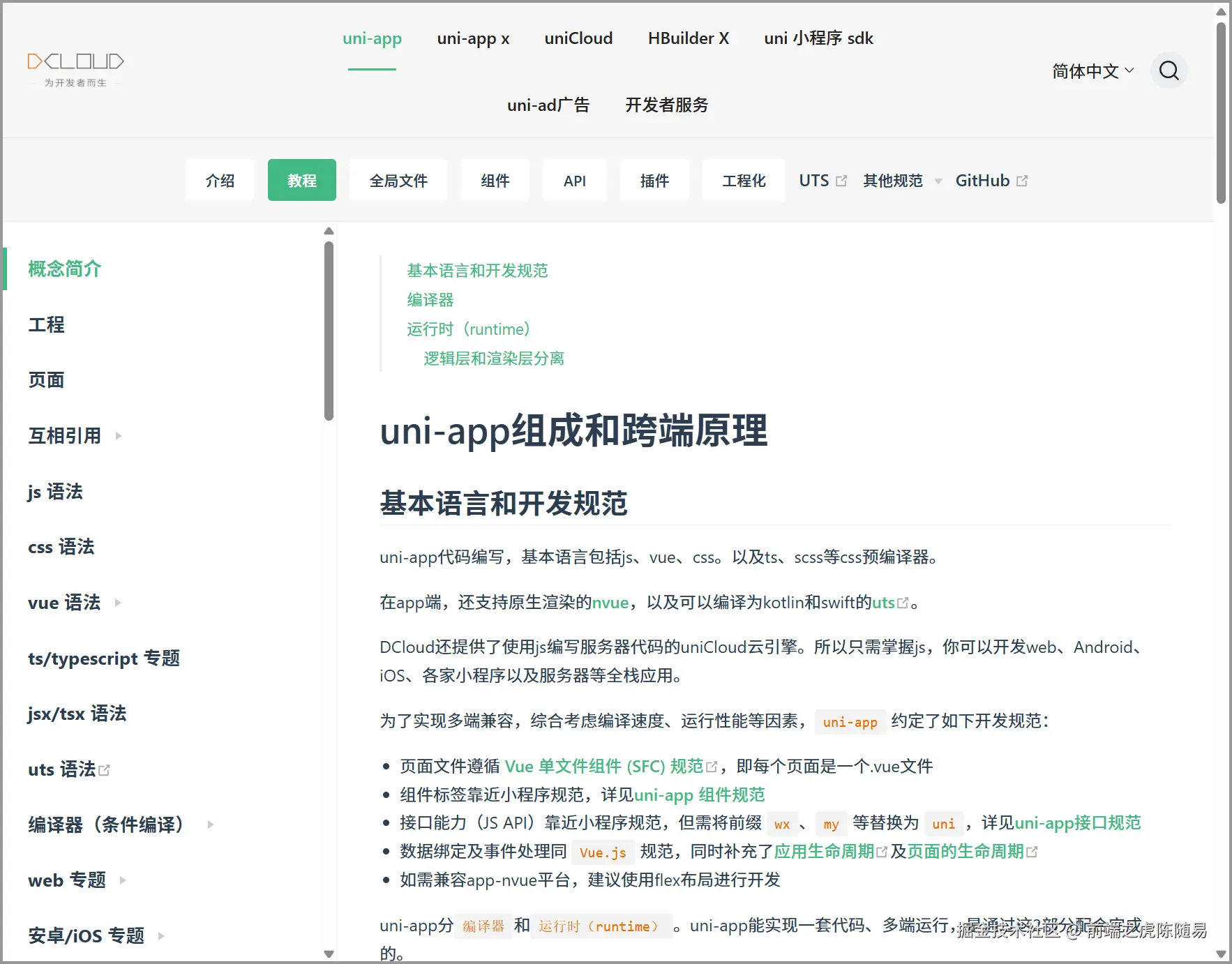Jump to 逻辑层和渲染层分离 in the table of contents
The width and height of the screenshot is (1232, 964).
pyautogui.click(x=494, y=359)
